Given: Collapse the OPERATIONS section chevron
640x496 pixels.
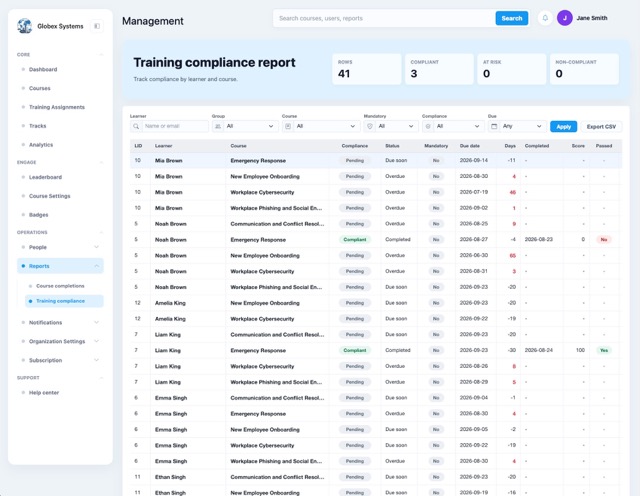Looking at the screenshot, I should click(x=101, y=232).
